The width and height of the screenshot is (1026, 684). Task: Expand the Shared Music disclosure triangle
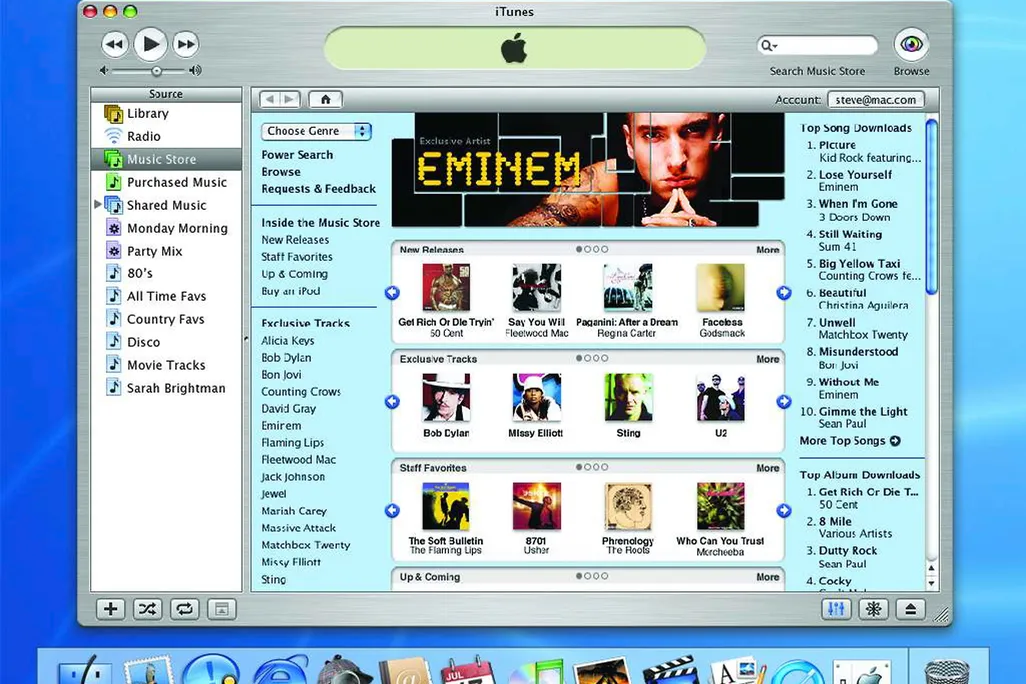[x=97, y=205]
